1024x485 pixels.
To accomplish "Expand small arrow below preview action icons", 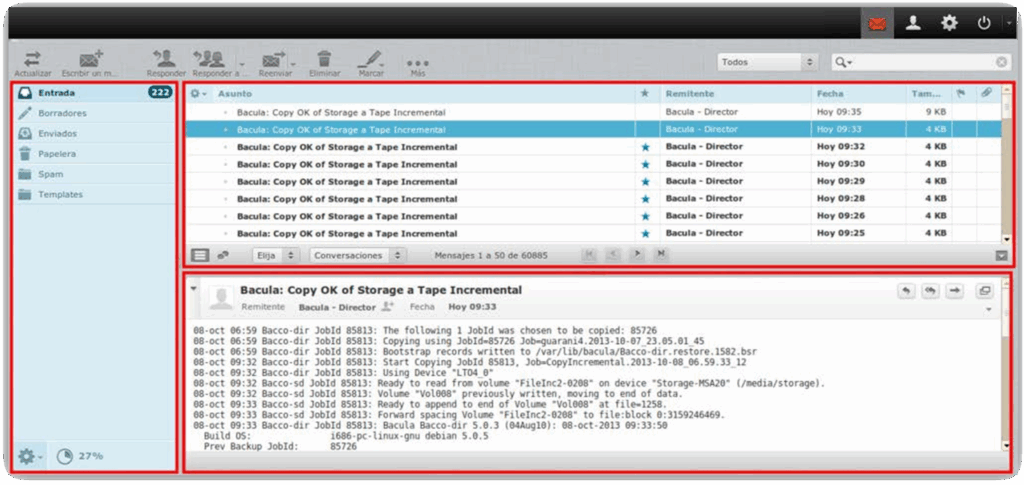I will coord(988,309).
